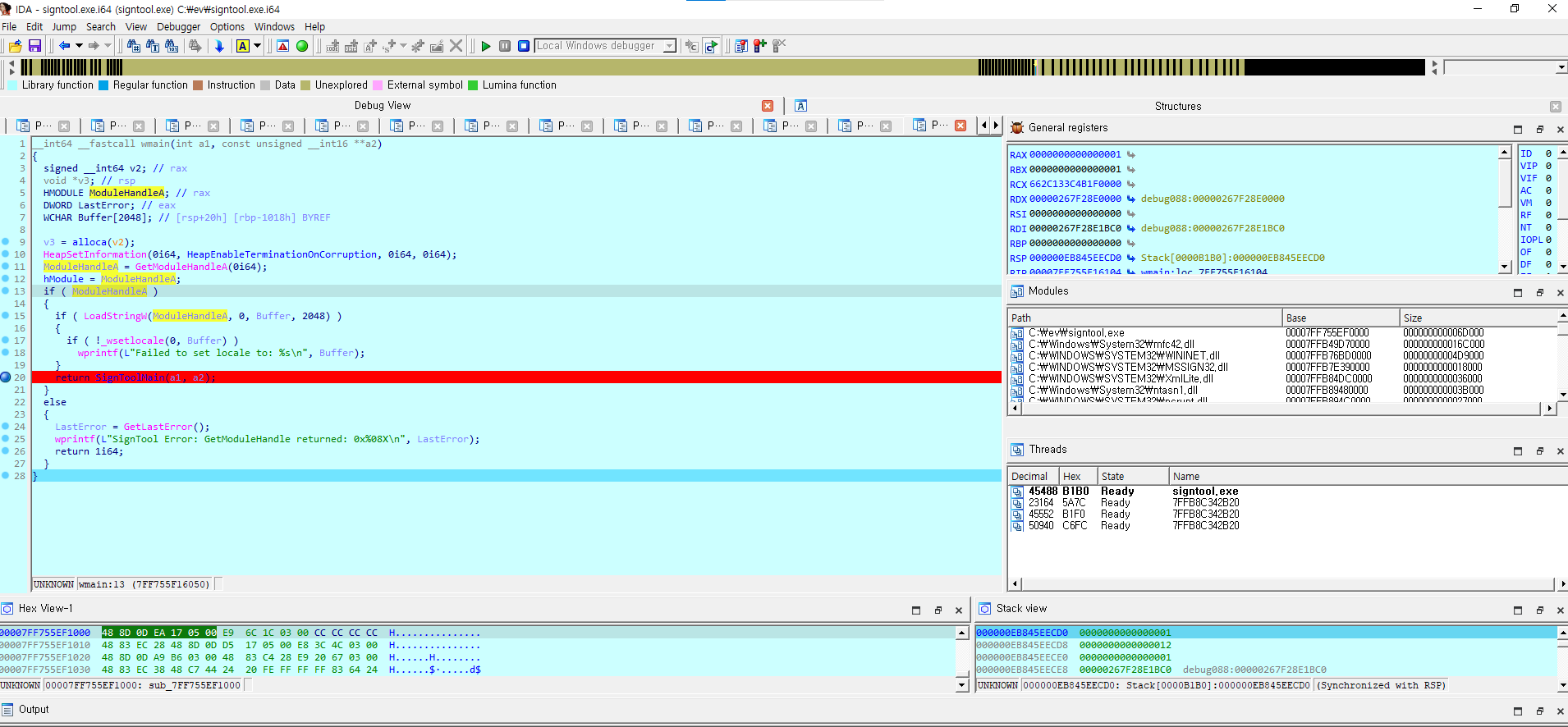Follow the jump arrow next to the RAX register
The width and height of the screenshot is (1568, 727).
click(x=1131, y=154)
